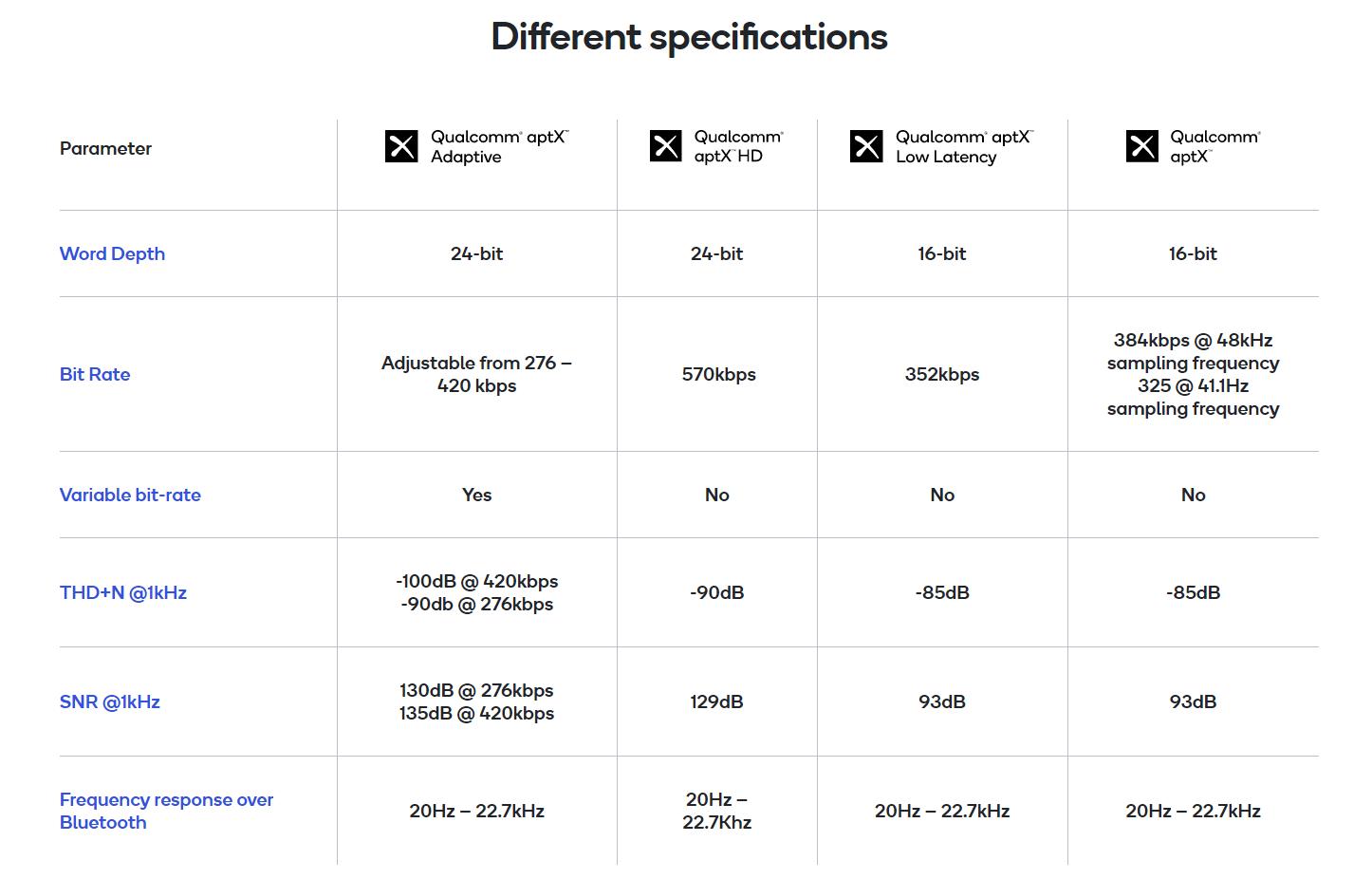Open the Word Depth link

tap(112, 253)
